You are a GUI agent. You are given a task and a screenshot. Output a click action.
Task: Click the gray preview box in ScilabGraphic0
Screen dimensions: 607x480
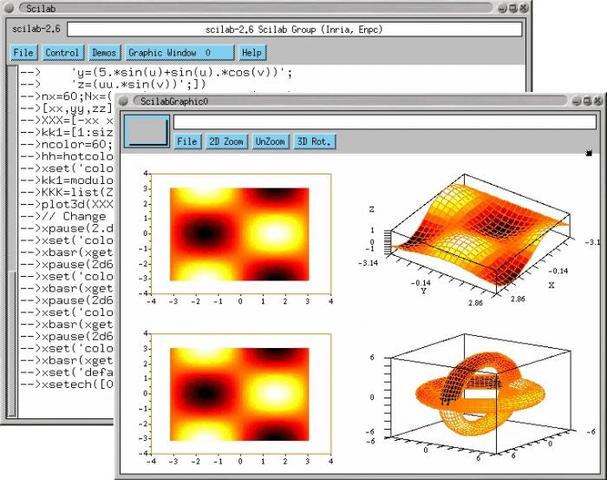[147, 131]
